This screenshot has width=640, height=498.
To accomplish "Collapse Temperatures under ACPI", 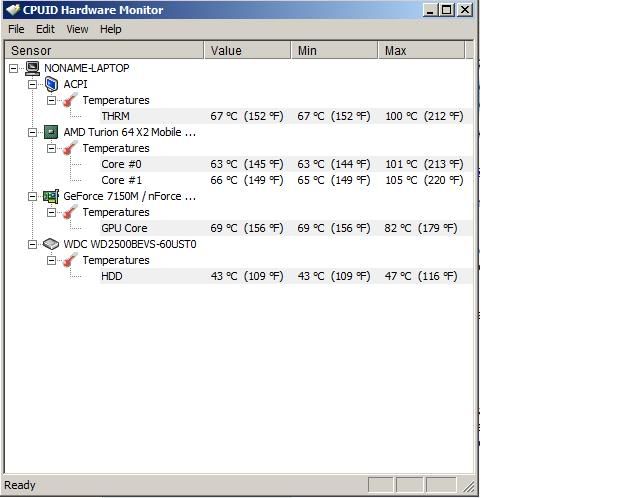I will 51,100.
